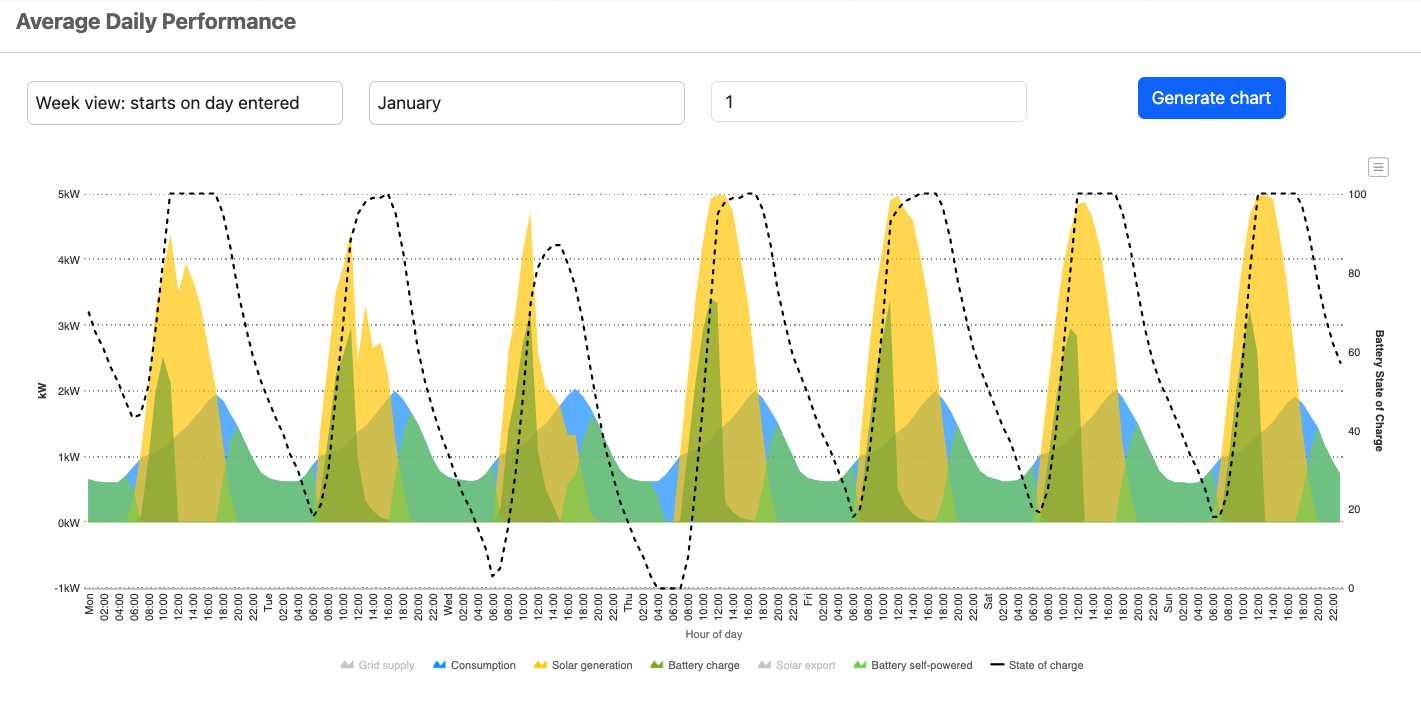The image size is (1421, 703).
Task: Toggle Solar generation series in legend
Action: [583, 665]
